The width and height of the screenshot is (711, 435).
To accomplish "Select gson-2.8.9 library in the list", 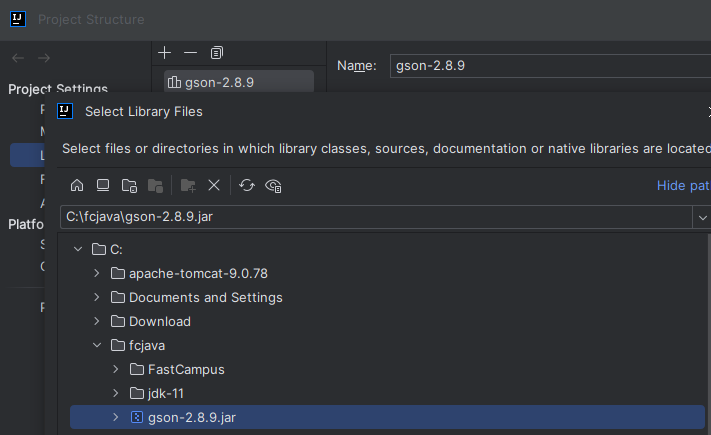I will pos(239,82).
